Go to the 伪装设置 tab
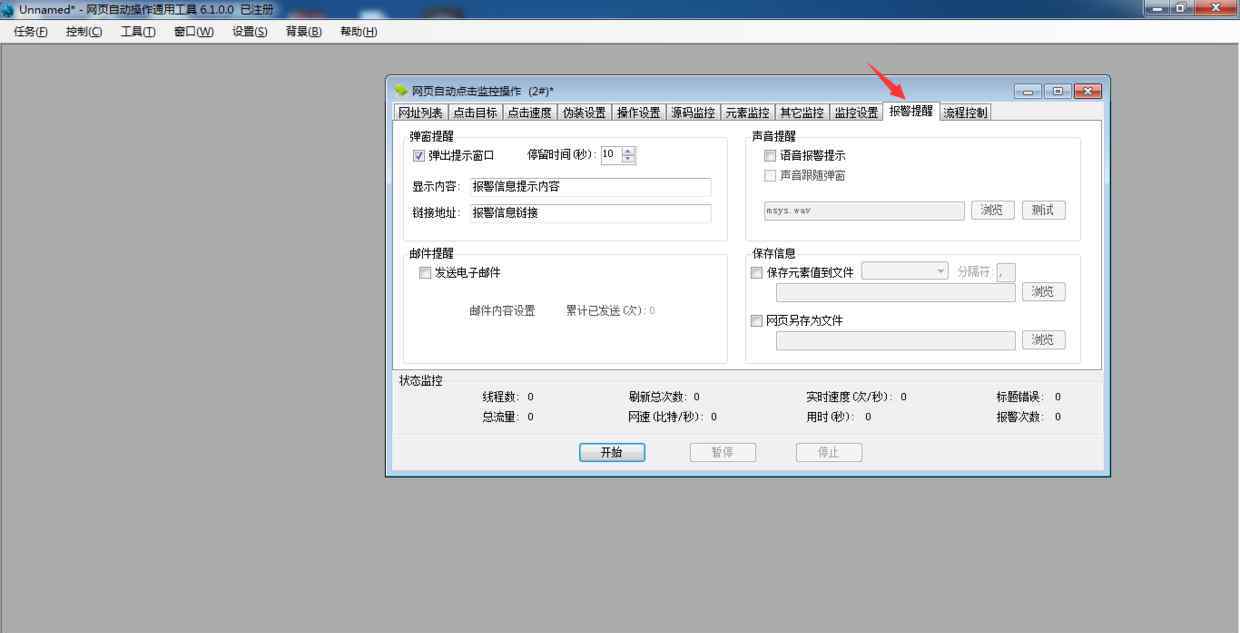The height and width of the screenshot is (633, 1240). pos(584,113)
